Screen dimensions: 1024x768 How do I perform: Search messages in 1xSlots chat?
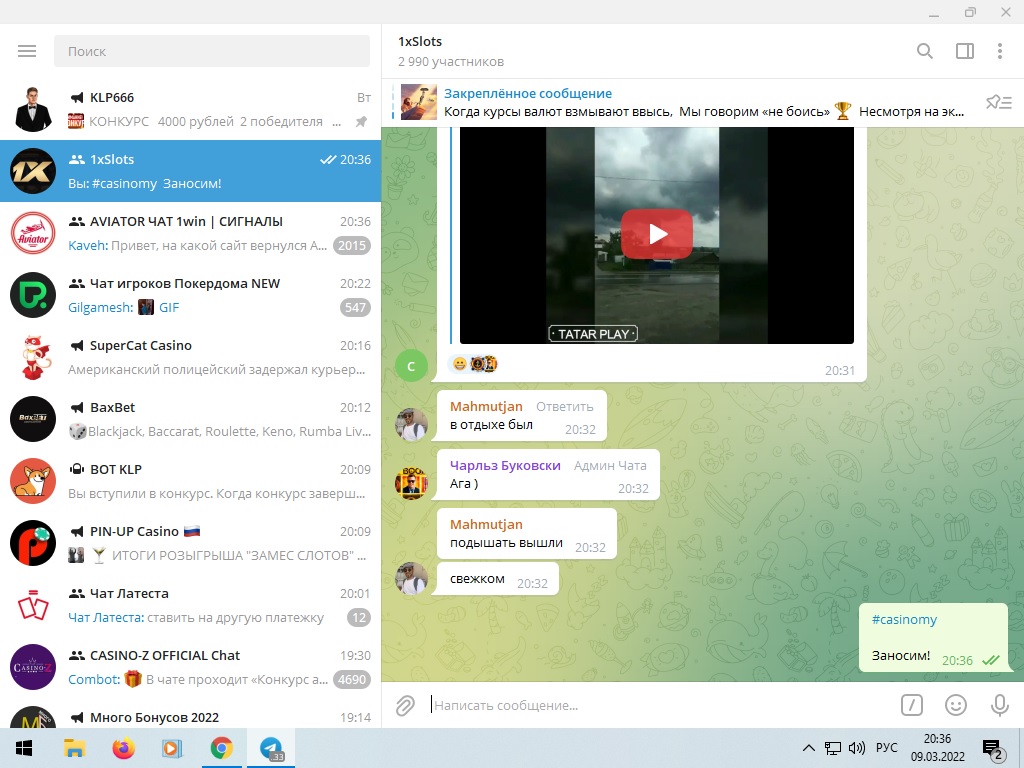[x=925, y=51]
